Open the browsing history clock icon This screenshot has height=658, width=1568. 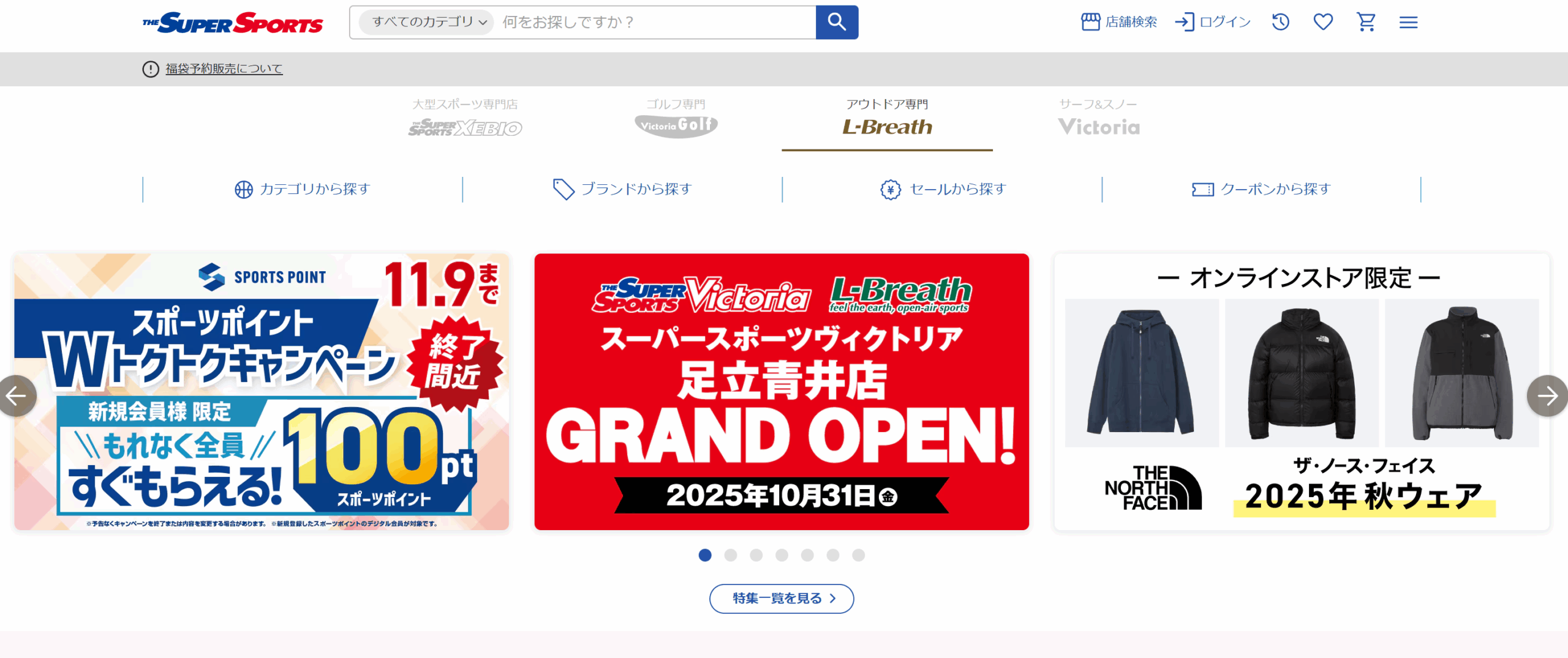[1281, 23]
